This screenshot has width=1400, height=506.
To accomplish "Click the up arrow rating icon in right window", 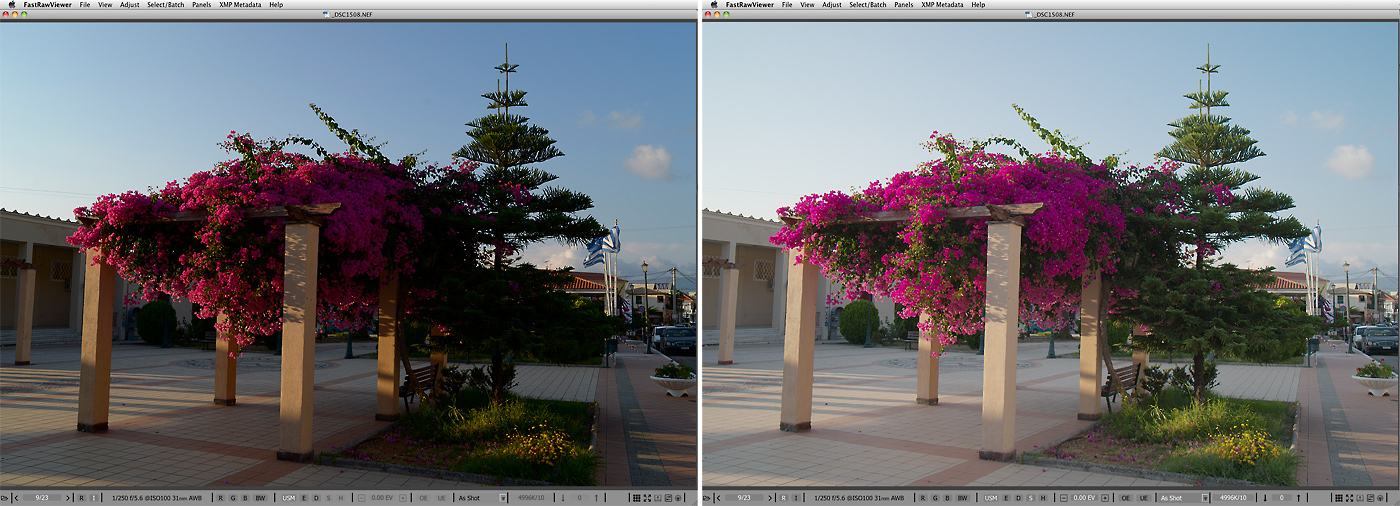I will pyautogui.click(x=1300, y=497).
